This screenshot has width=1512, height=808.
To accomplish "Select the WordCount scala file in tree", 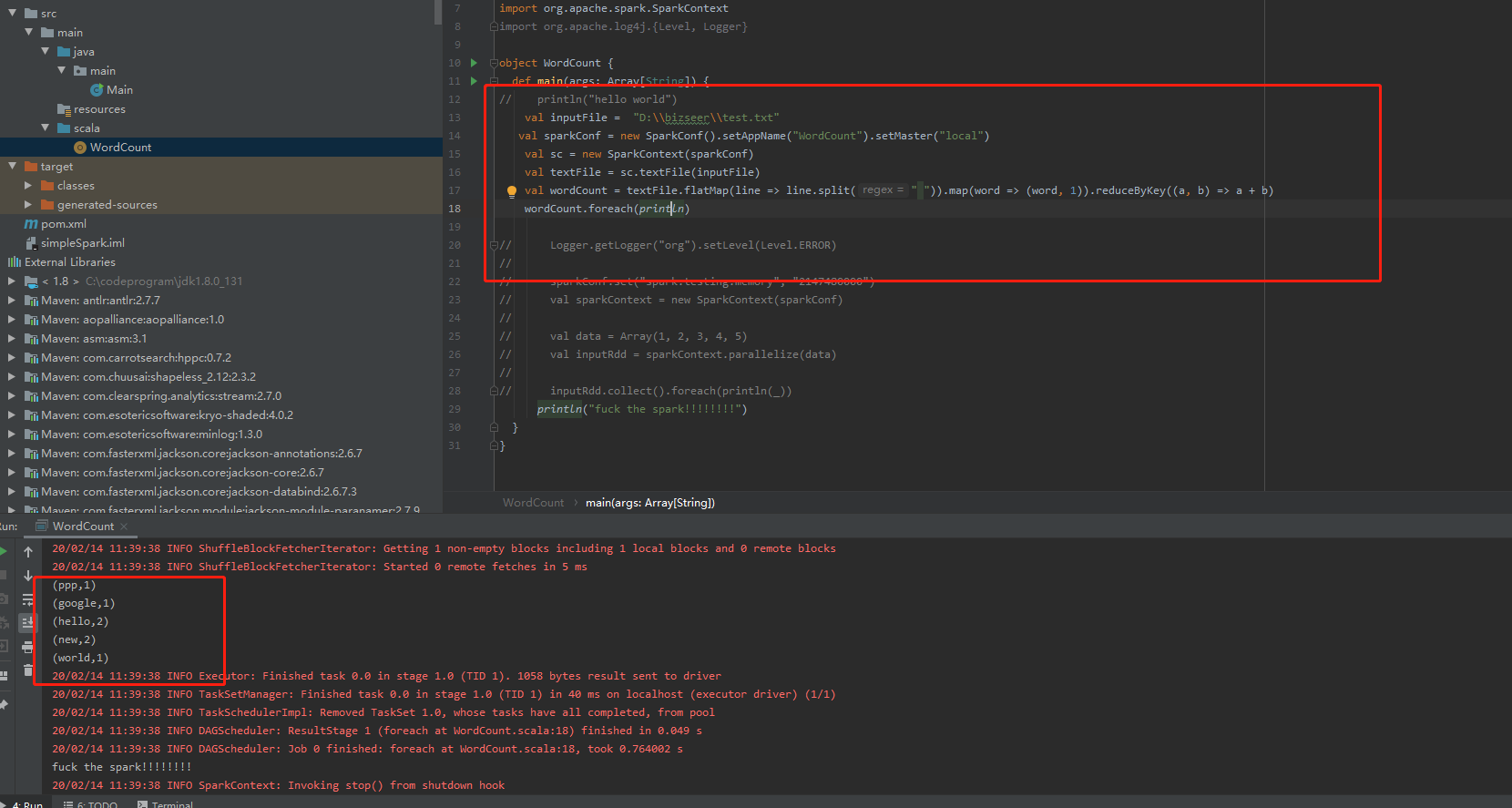I will (112, 147).
